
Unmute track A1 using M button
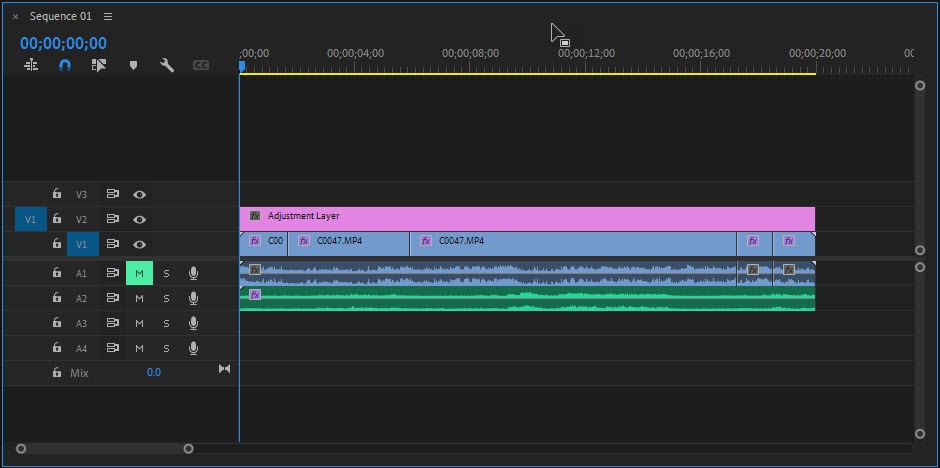pyautogui.click(x=139, y=273)
